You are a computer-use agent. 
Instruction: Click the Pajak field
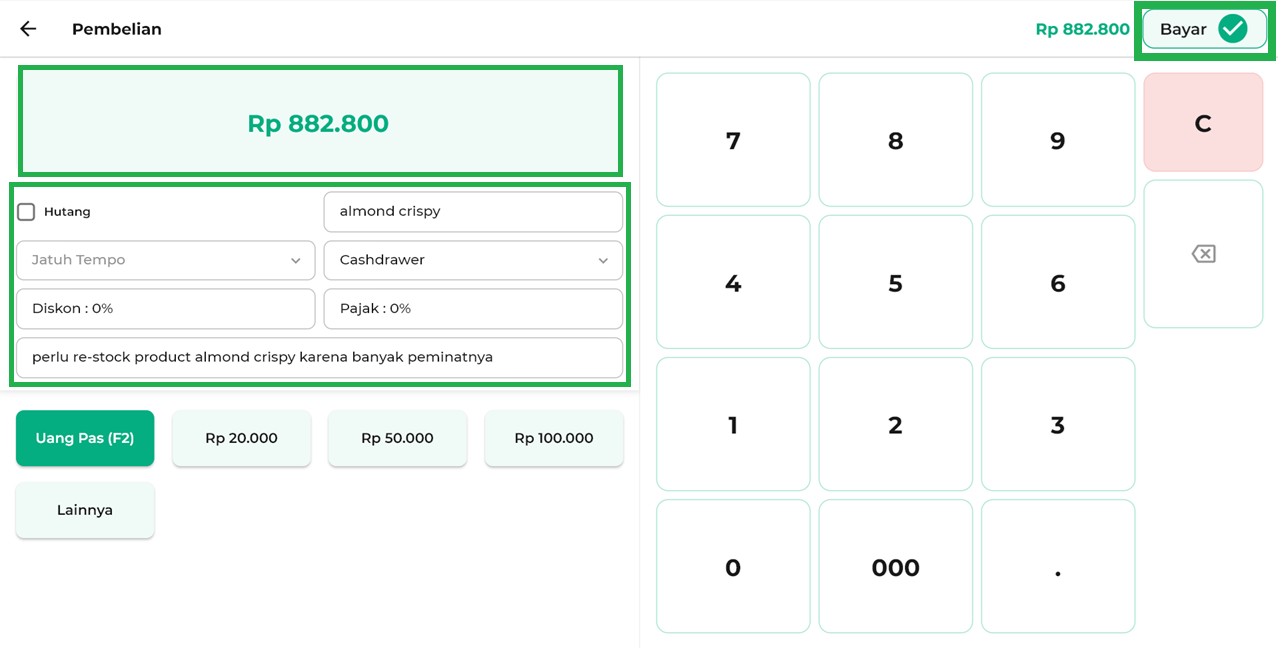tap(473, 309)
